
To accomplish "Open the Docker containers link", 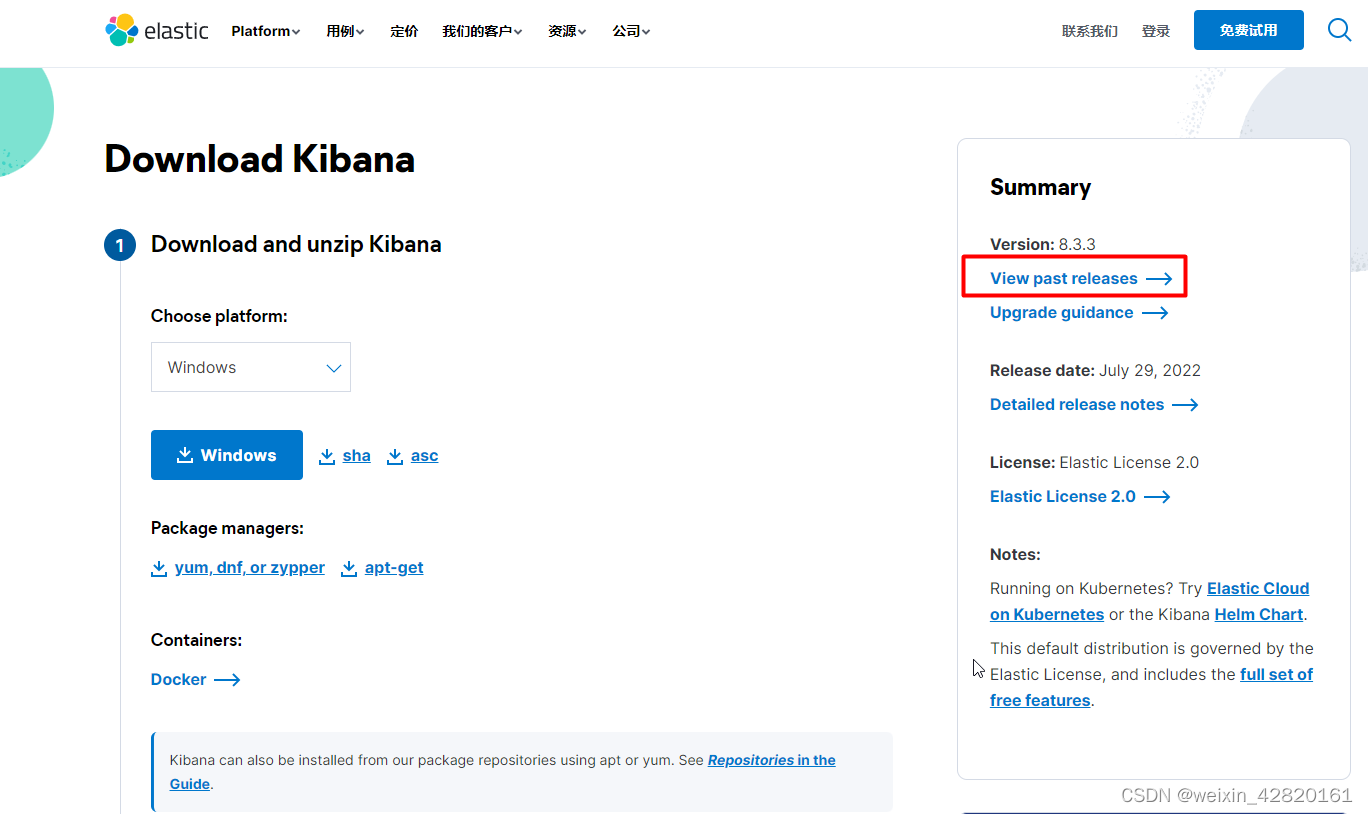I will [179, 680].
